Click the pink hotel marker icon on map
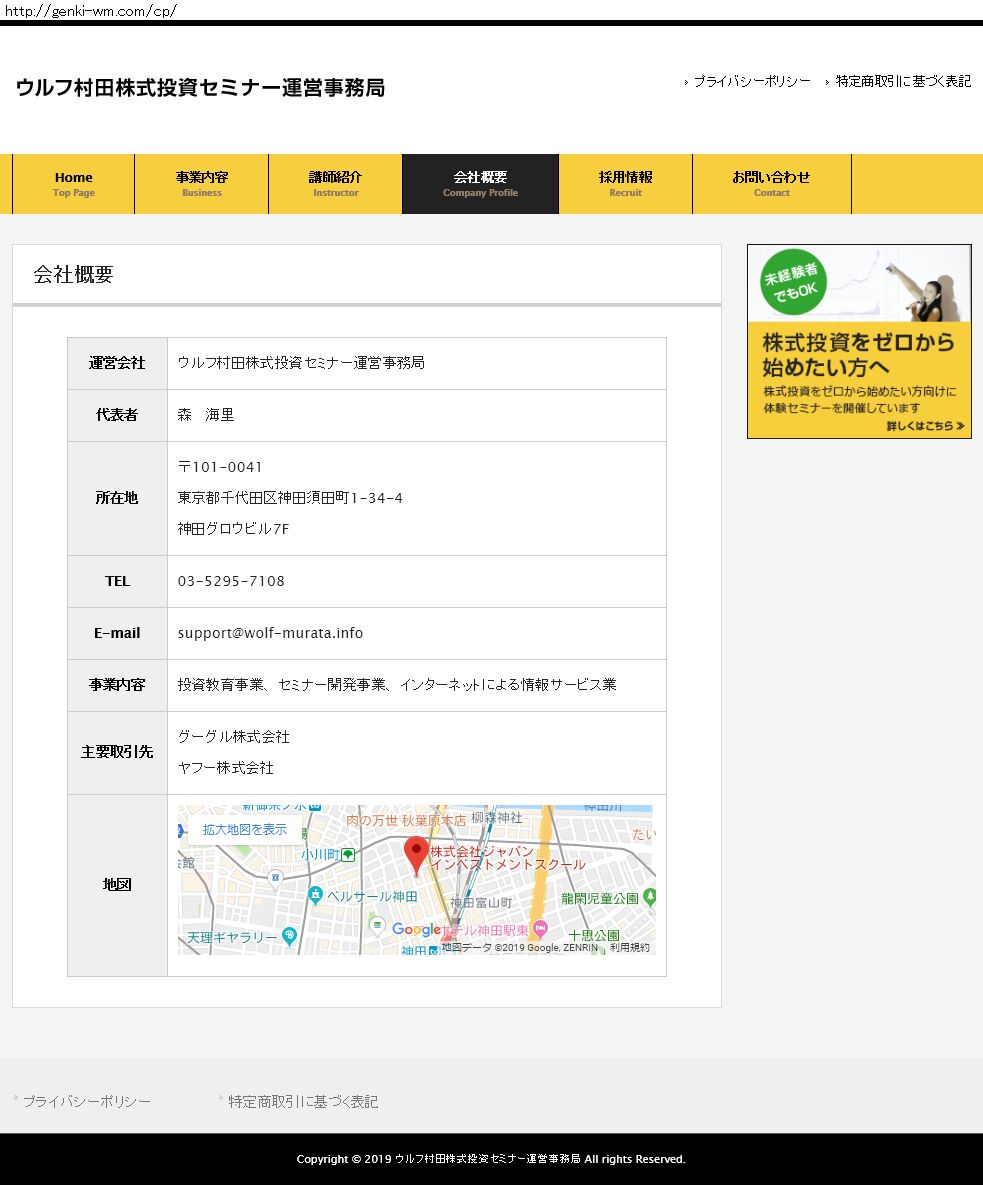The image size is (983, 1185). point(539,929)
